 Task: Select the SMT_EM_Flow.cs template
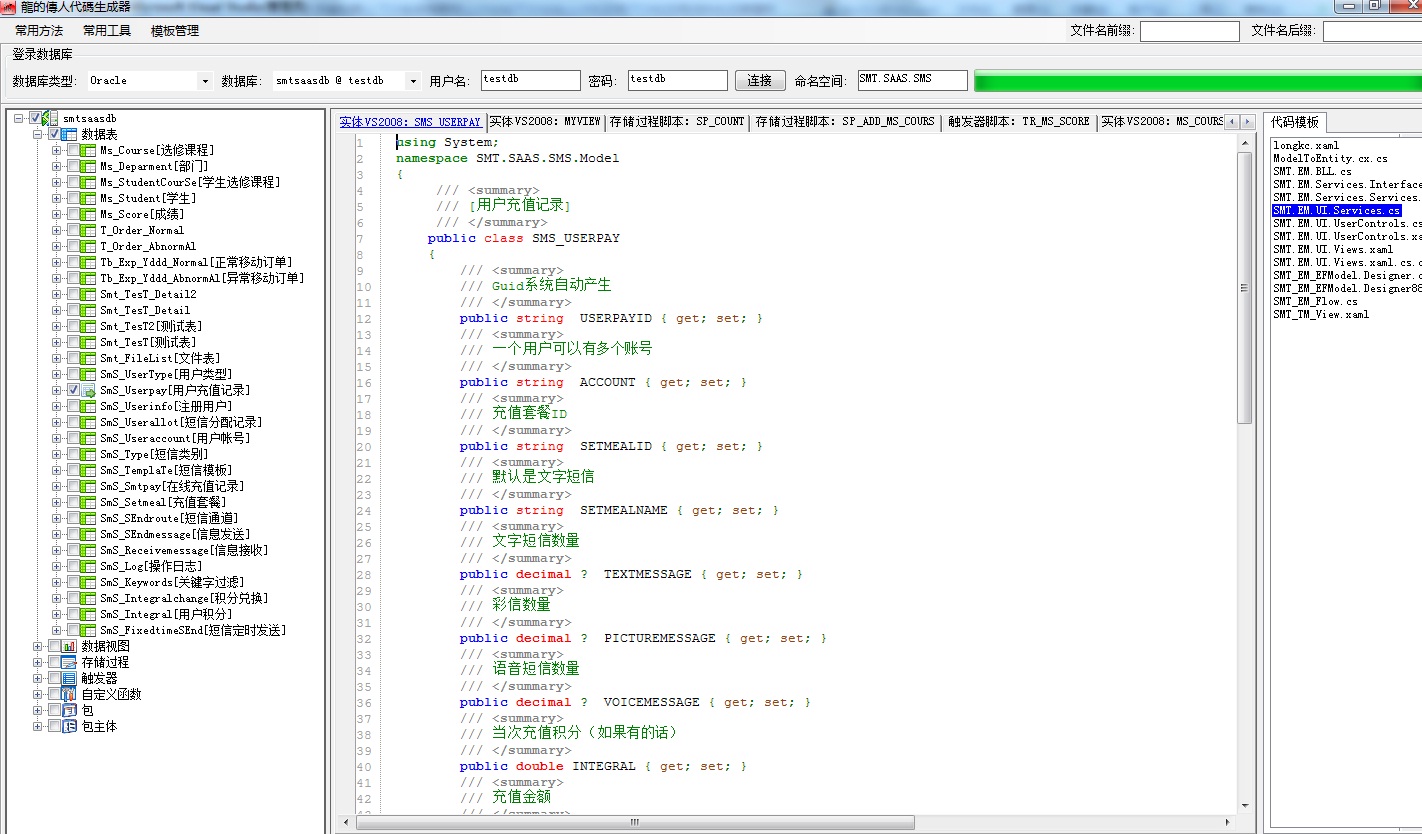point(1315,301)
